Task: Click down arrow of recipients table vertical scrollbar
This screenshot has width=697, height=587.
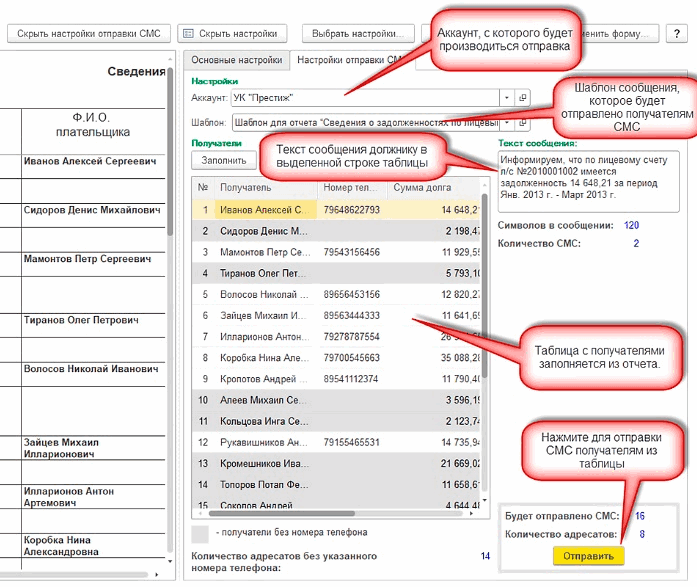Action: point(485,501)
